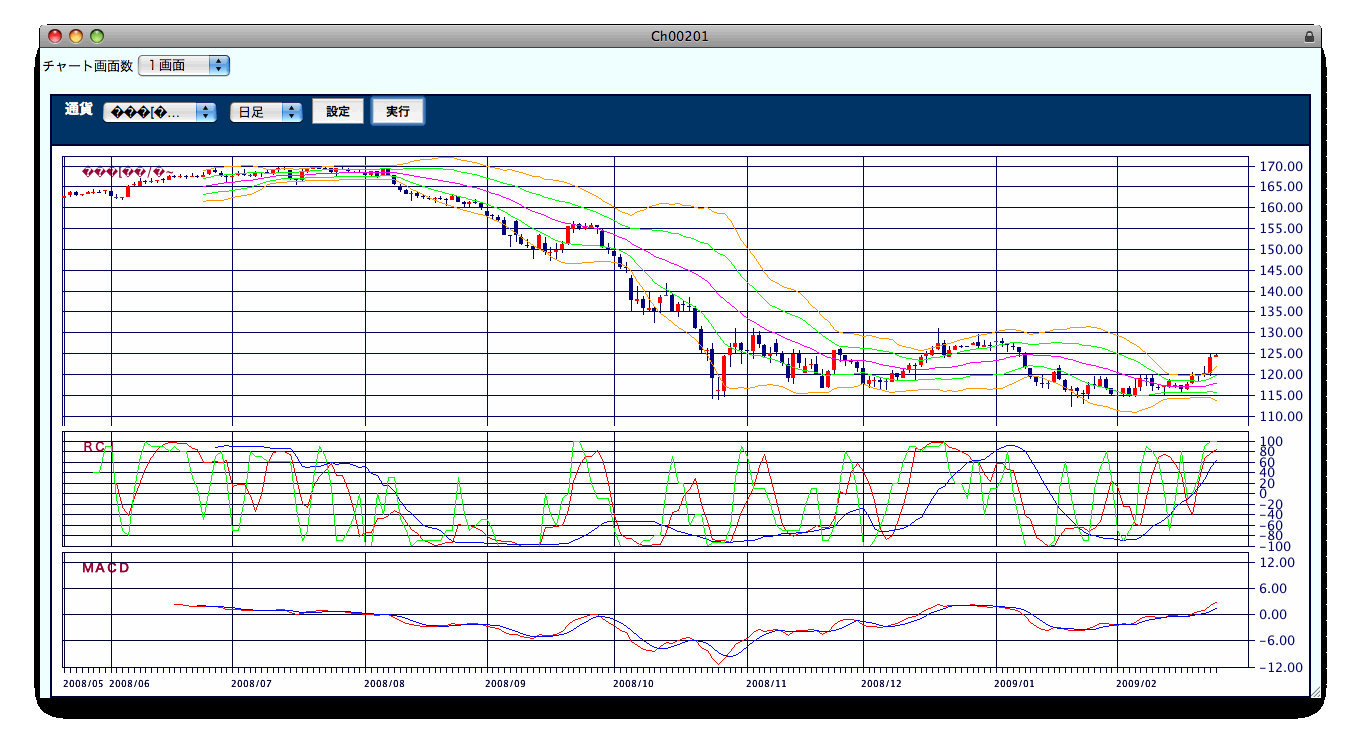Click the lock icon in title bar

tap(1309, 36)
